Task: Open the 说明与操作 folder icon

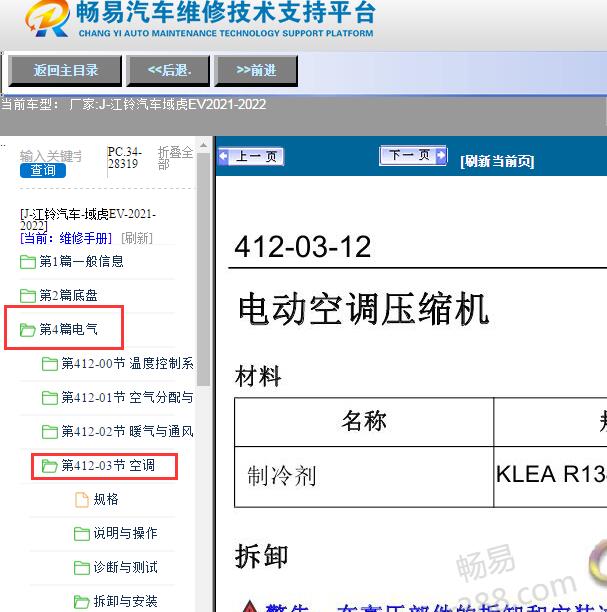Action: pos(82,534)
